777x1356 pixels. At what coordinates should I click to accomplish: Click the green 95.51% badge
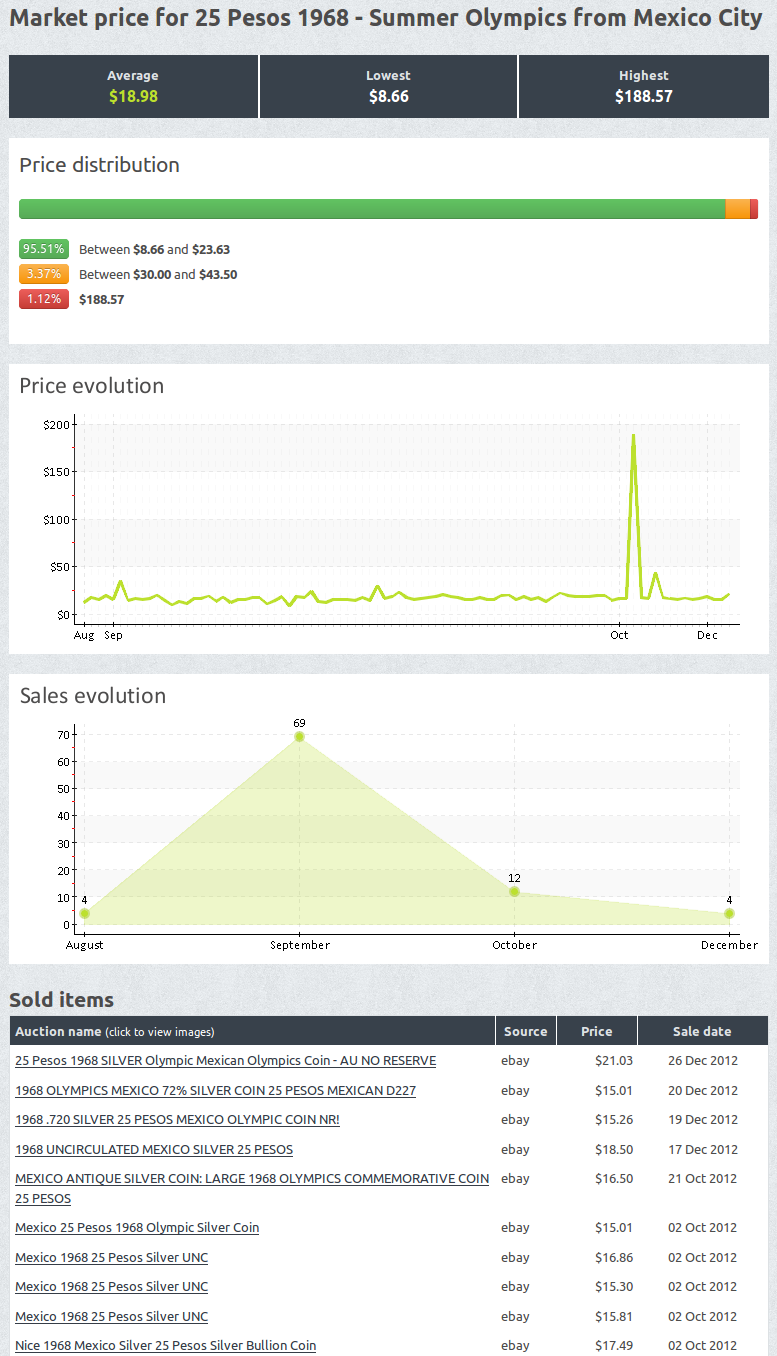(x=44, y=249)
